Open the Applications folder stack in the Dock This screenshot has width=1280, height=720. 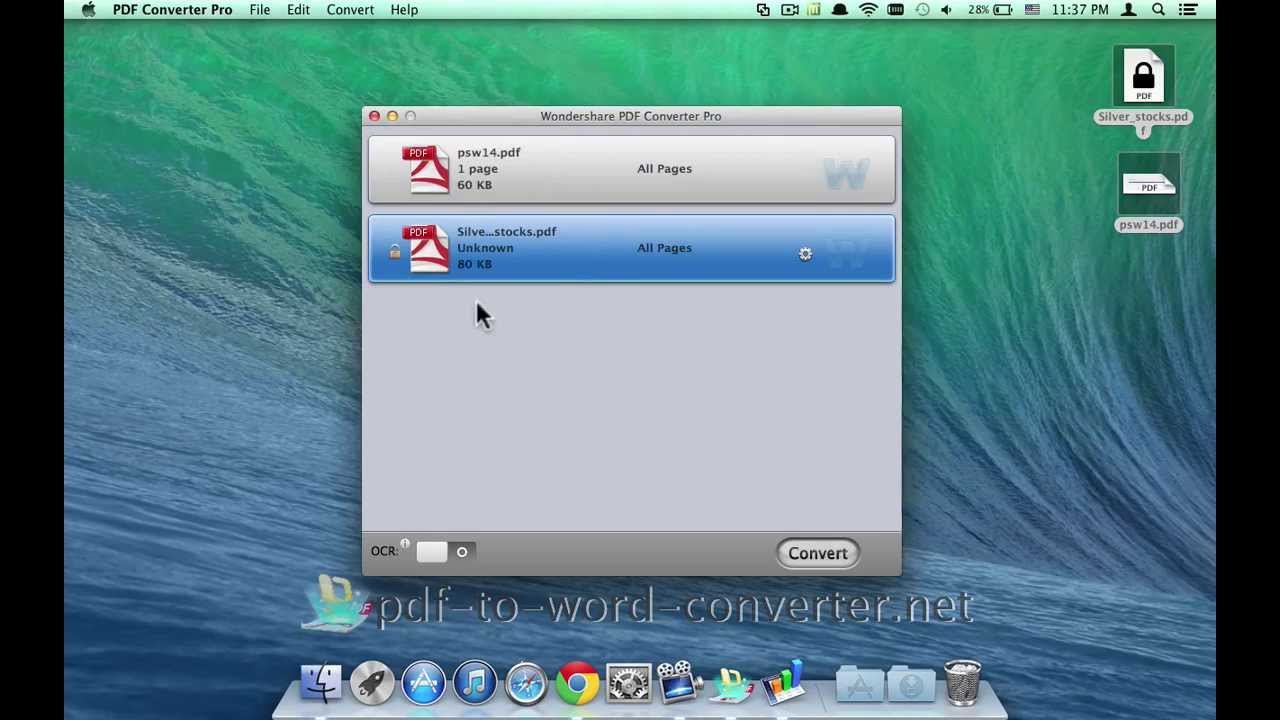(x=860, y=684)
